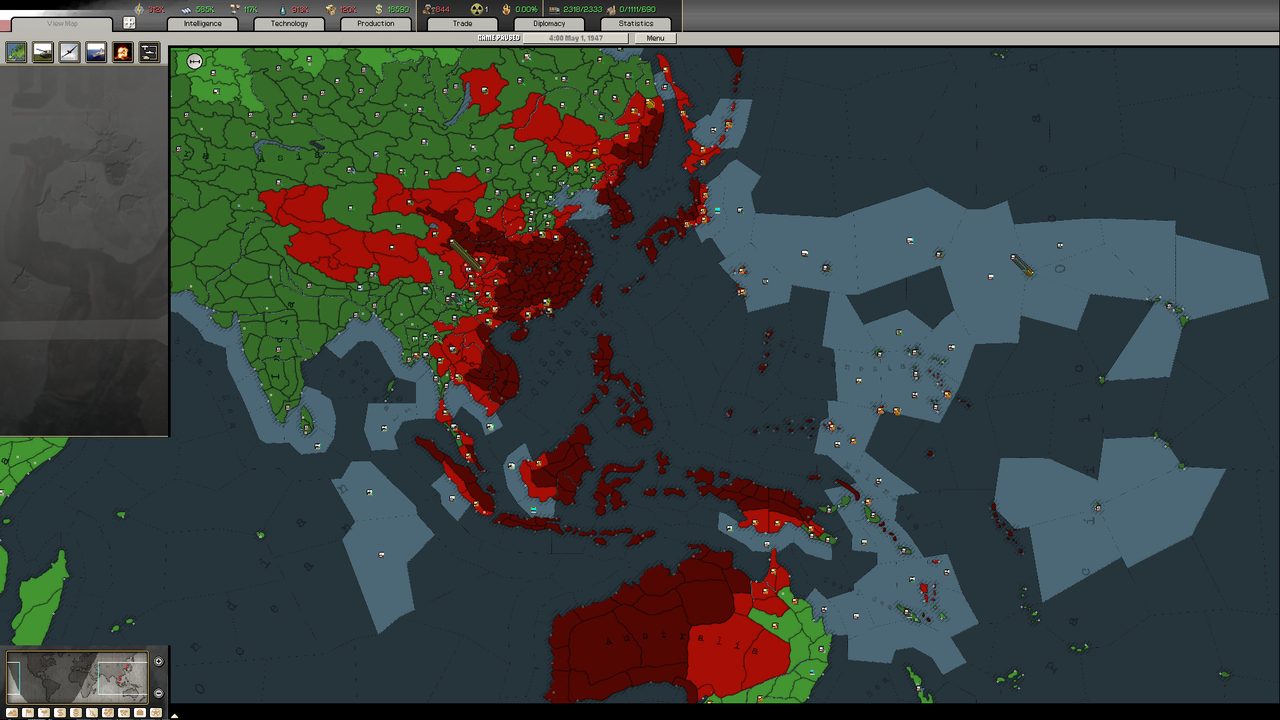Go to the Trade tab
This screenshot has width=1280, height=720.
click(462, 24)
